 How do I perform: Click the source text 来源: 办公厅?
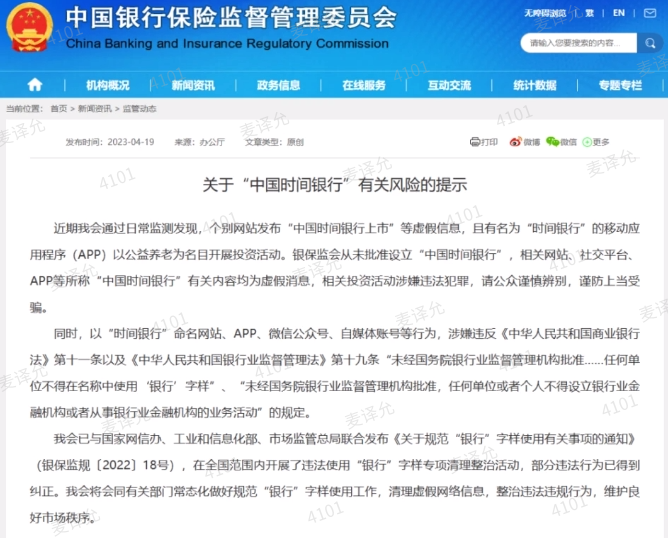(199, 142)
